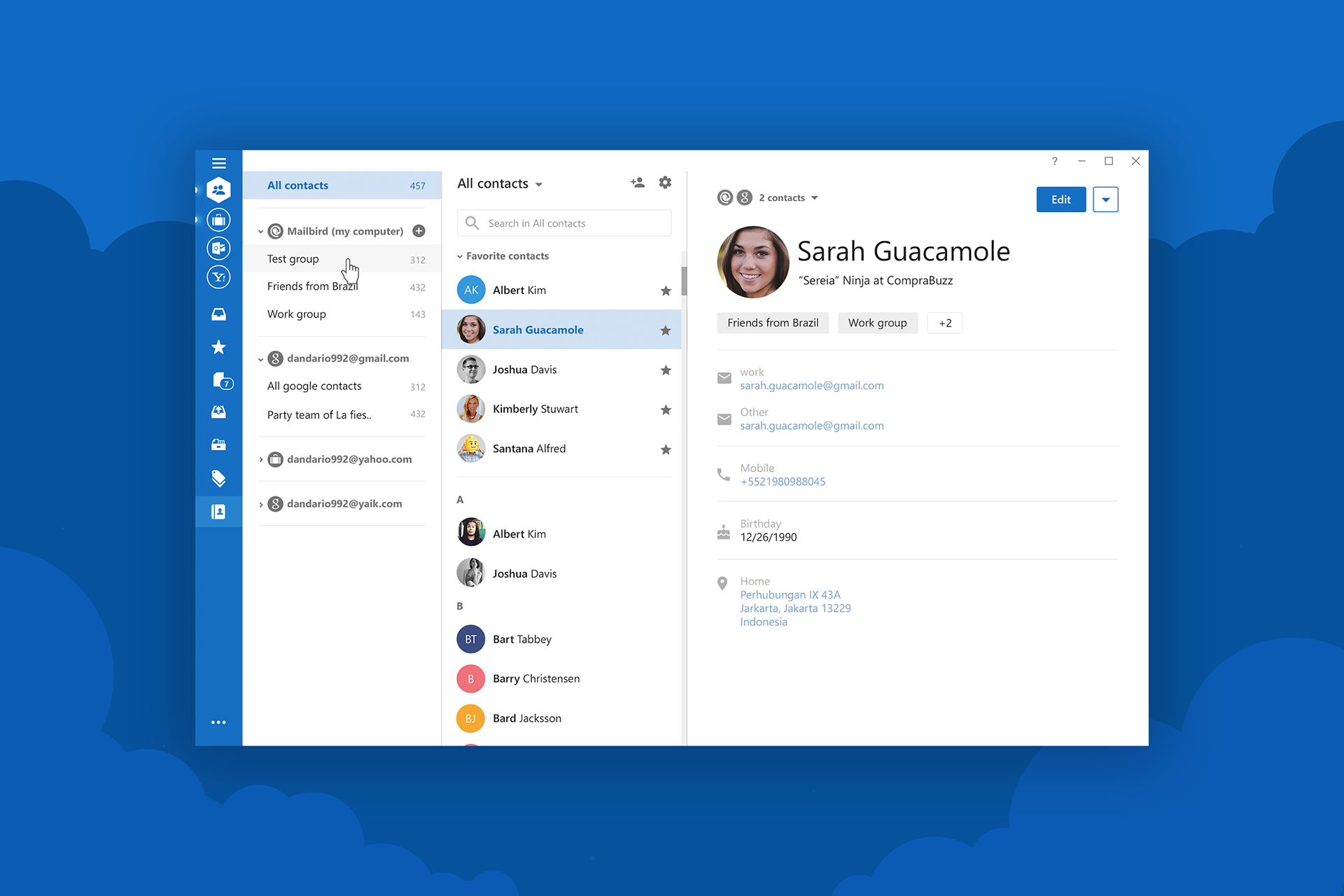1344x896 pixels.
Task: Click the birthday cake icon
Action: tap(724, 532)
